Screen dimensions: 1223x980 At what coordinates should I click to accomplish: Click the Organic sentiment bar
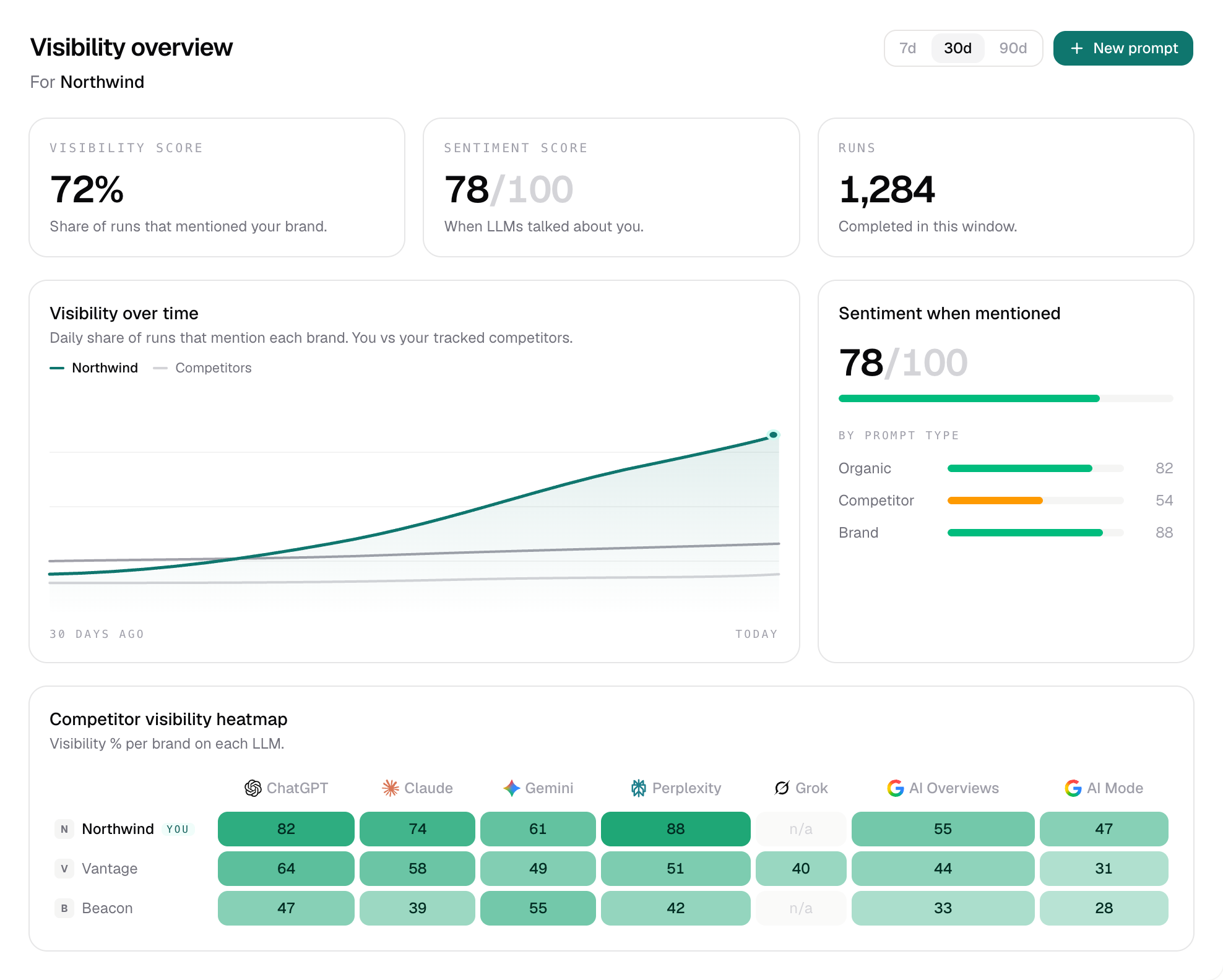click(x=1035, y=468)
